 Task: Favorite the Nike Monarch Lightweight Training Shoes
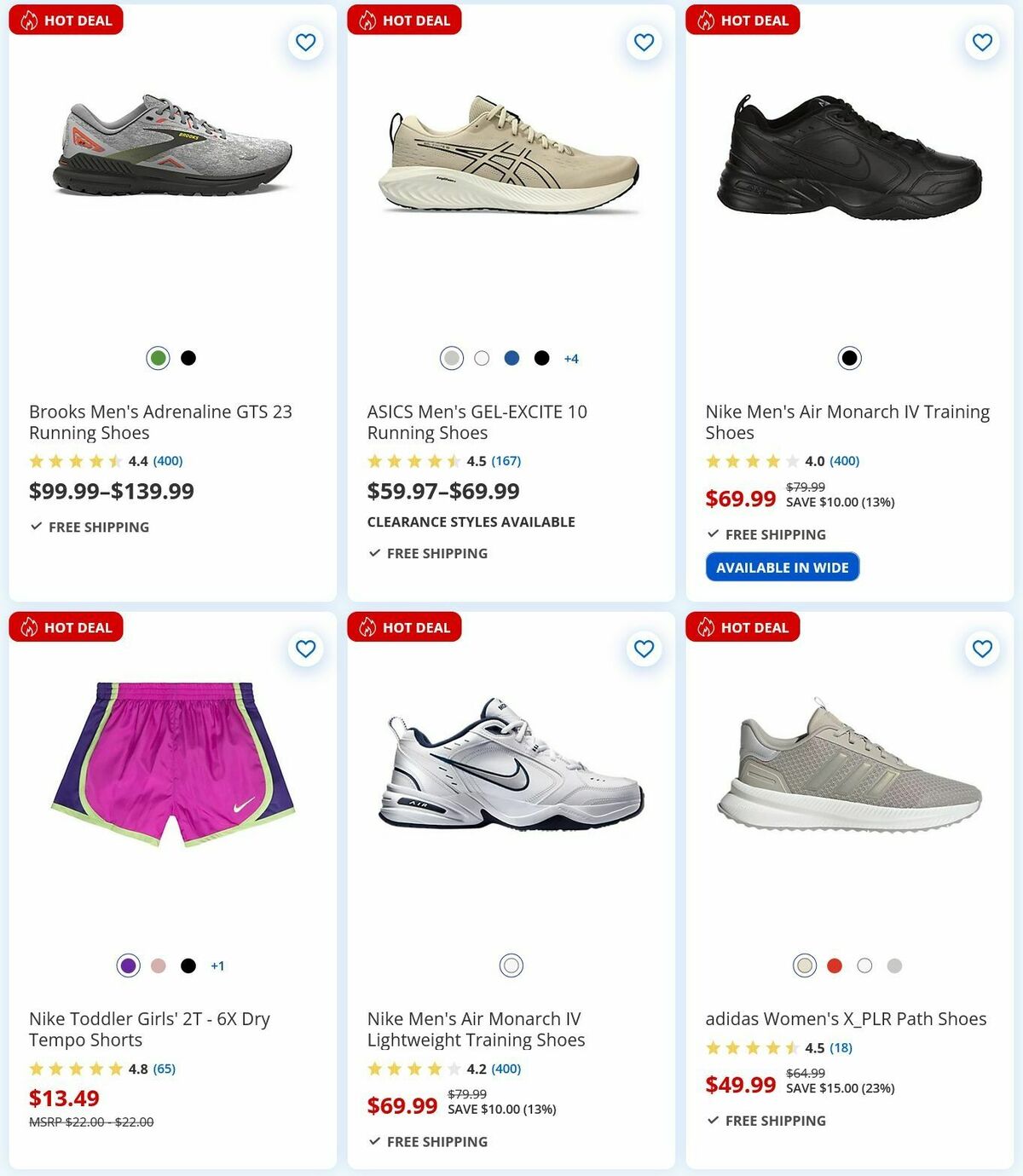643,649
